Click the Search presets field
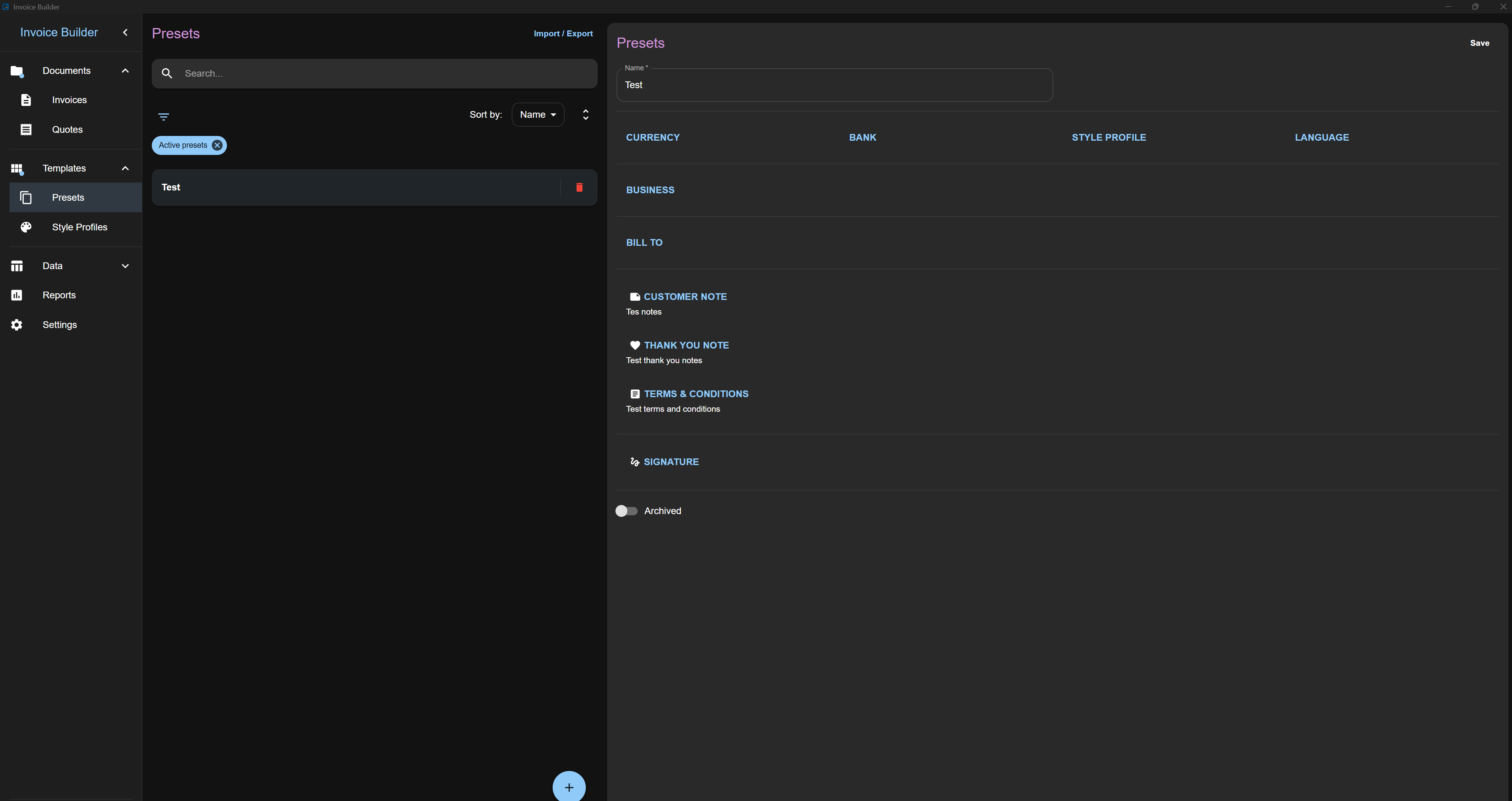Viewport: 1512px width, 801px height. 374,74
